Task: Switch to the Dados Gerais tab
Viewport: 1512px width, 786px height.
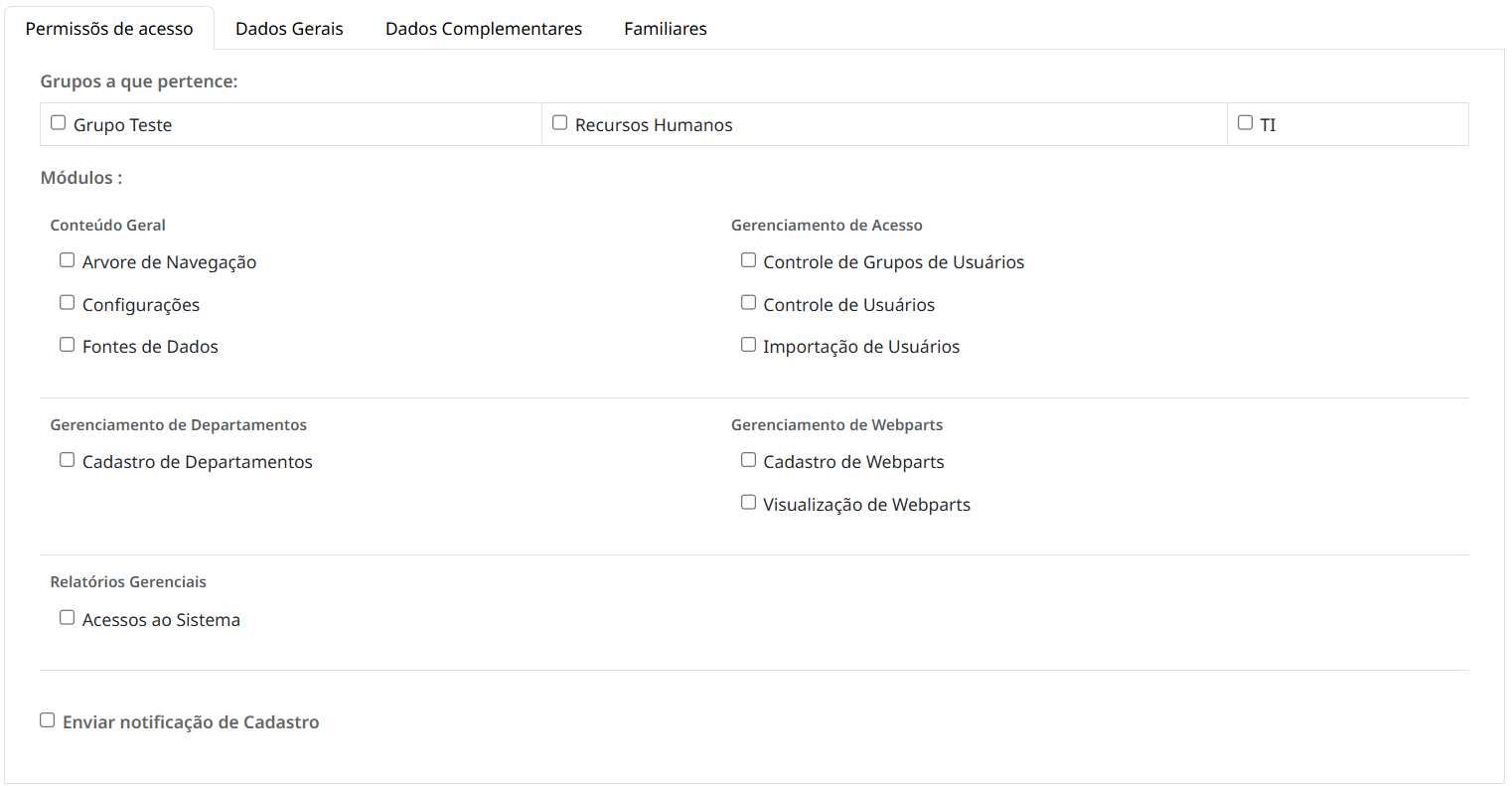Action: coord(289,29)
